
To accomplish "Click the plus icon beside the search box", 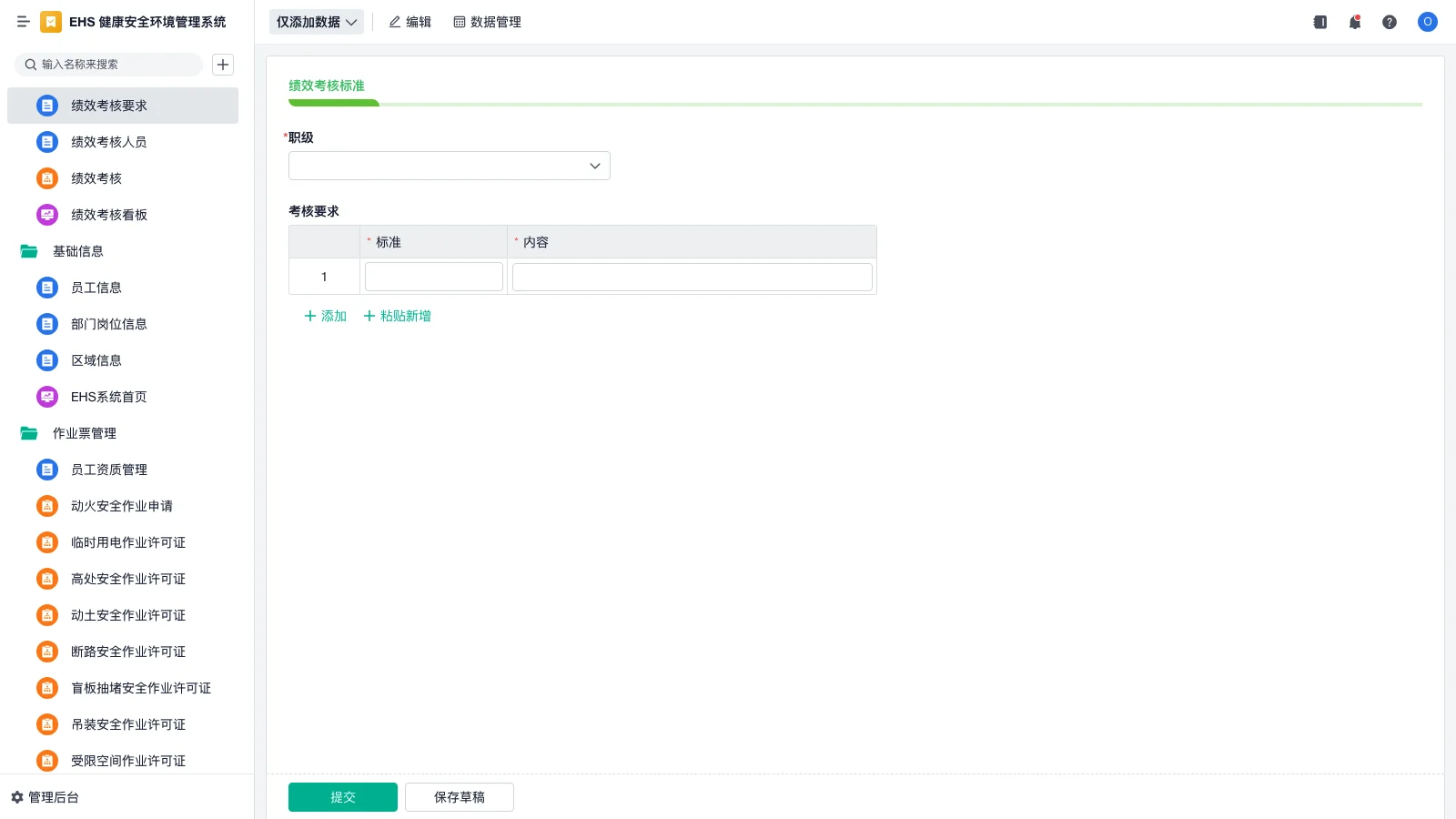I will pyautogui.click(x=223, y=65).
